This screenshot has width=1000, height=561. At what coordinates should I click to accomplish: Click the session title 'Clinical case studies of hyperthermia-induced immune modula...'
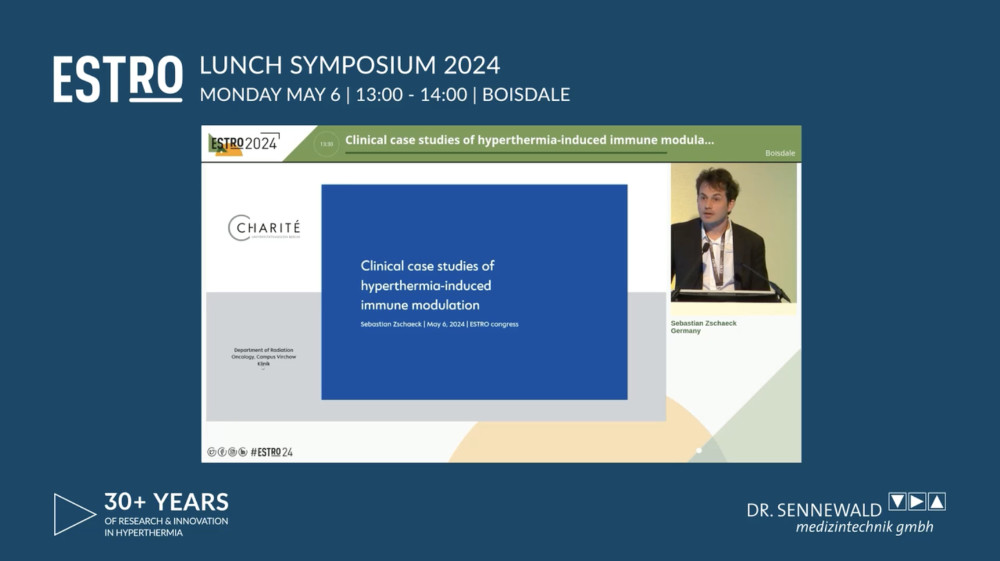tap(529, 140)
